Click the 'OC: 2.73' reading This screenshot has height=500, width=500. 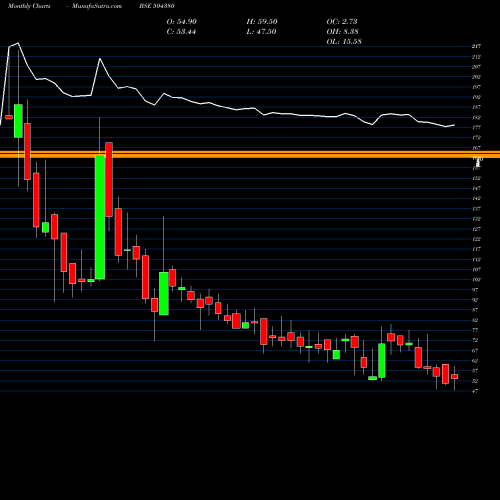tap(342, 22)
